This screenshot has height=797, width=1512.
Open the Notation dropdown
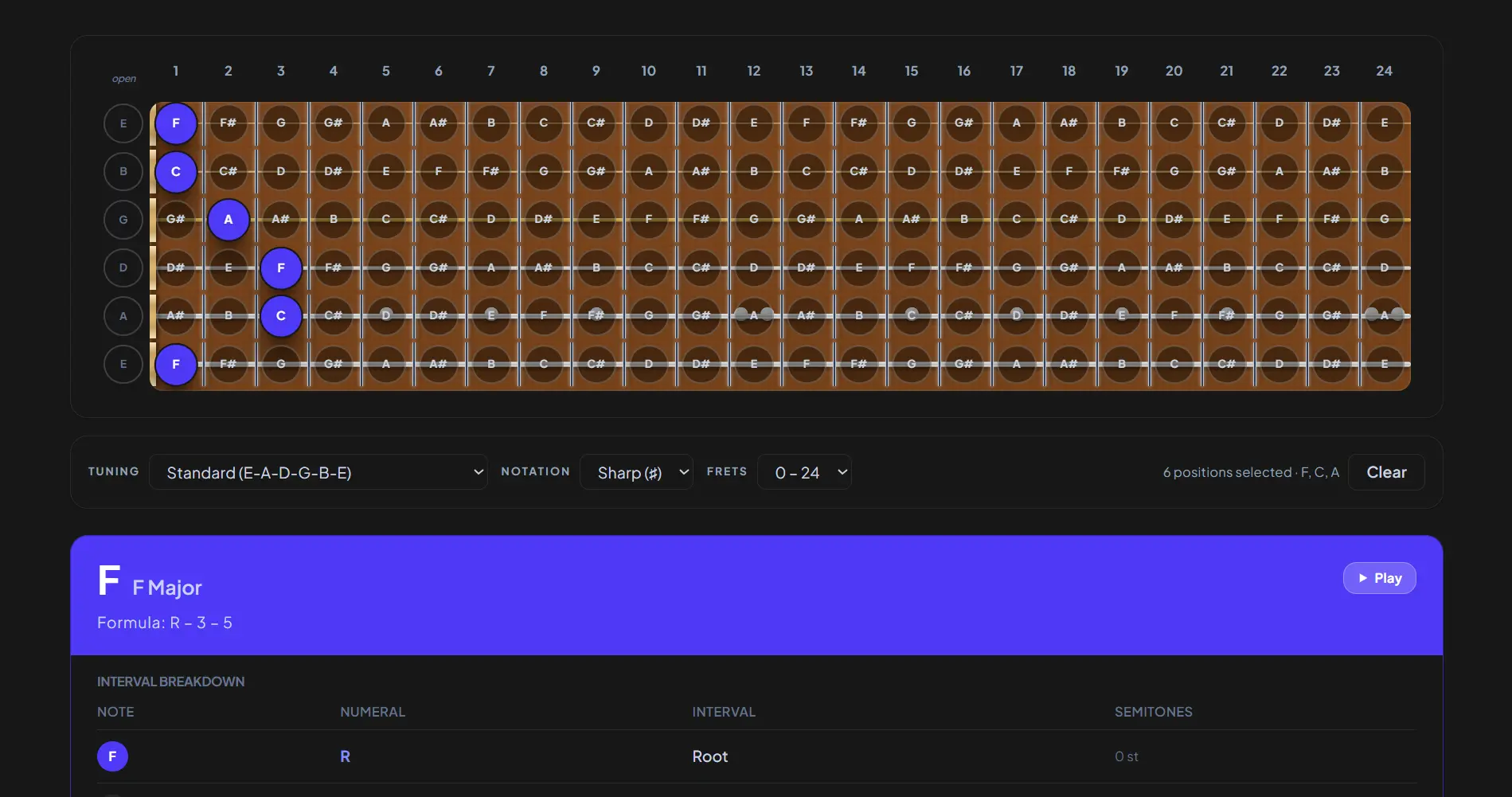636,472
